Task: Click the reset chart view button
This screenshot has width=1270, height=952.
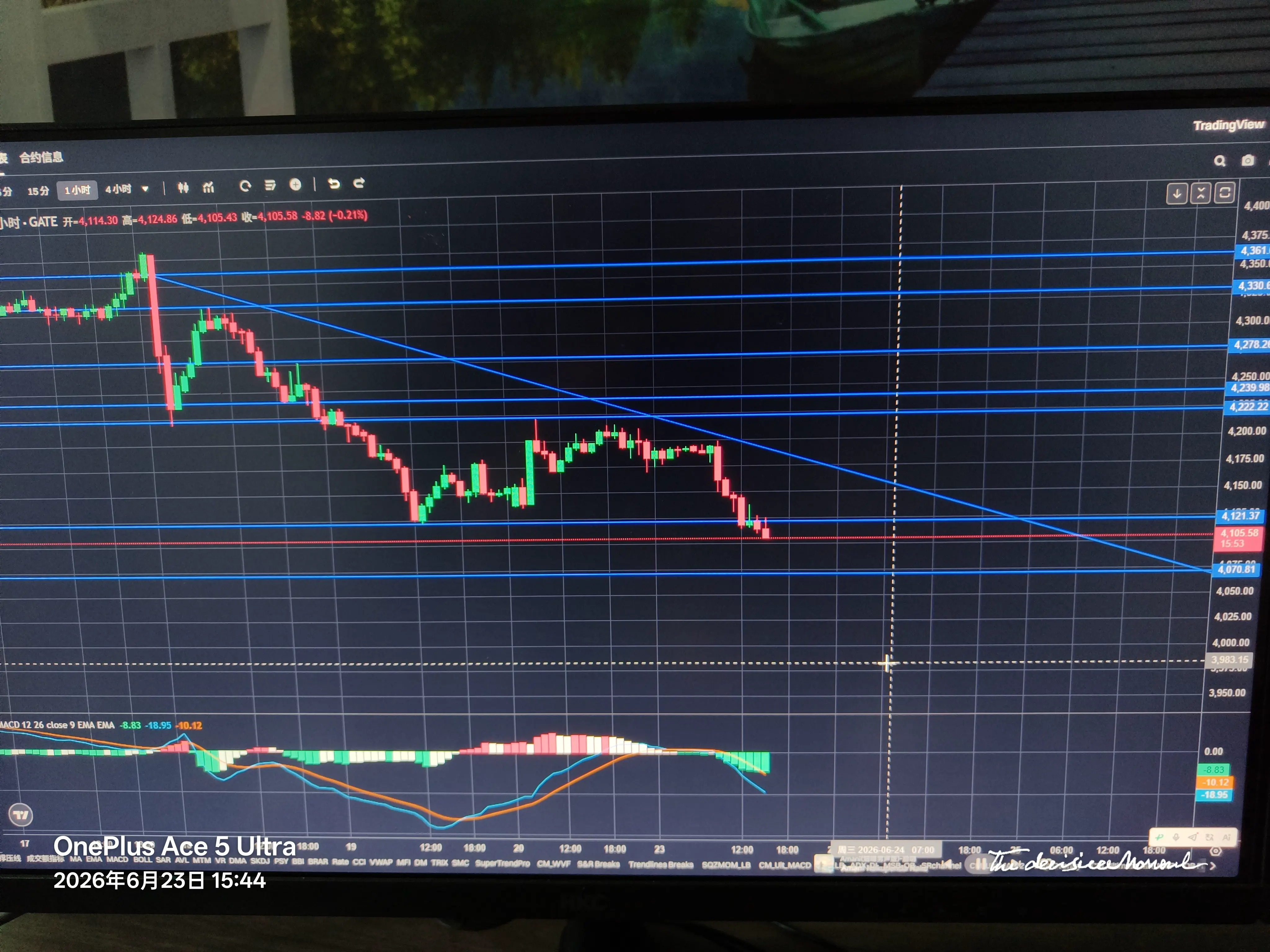Action: click(1224, 193)
